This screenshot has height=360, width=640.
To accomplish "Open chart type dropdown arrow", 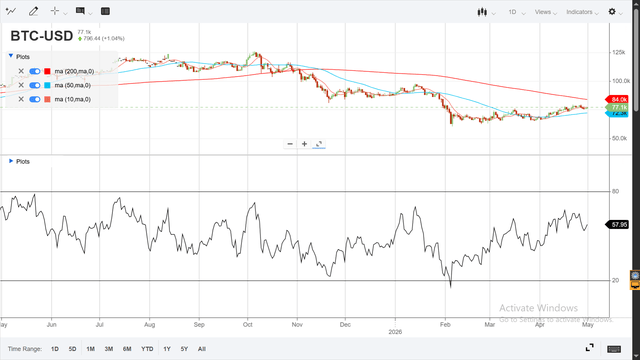I will 493,14.
